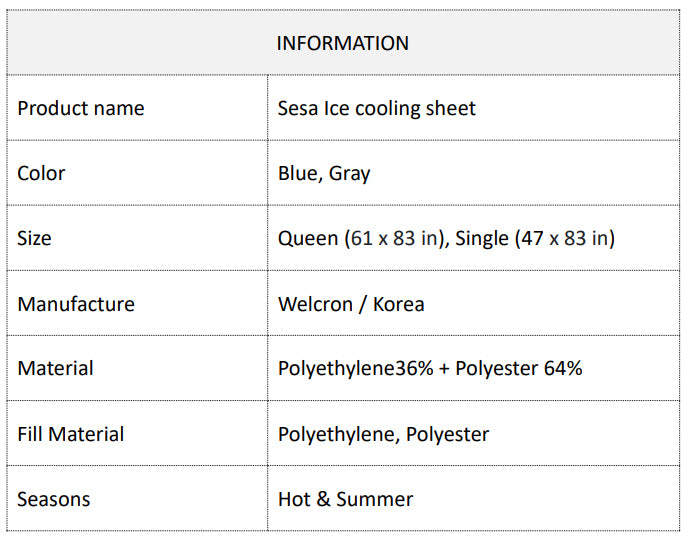Viewport: 687px width, 538px height.
Task: Click the word Korea
Action: point(398,303)
